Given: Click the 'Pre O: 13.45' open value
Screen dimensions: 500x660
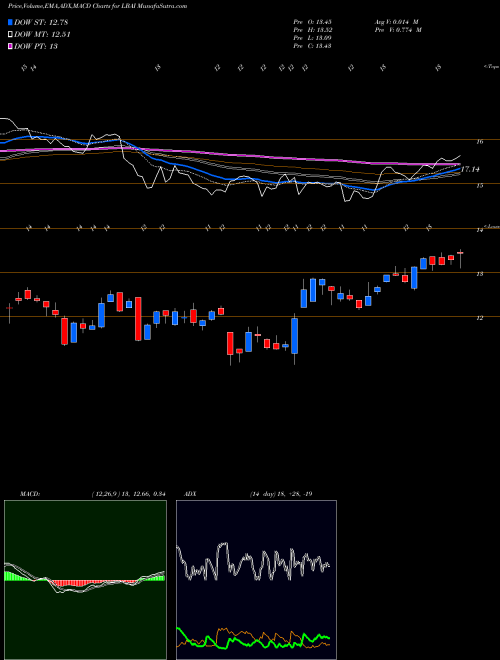Looking at the screenshot, I should pos(312,22).
